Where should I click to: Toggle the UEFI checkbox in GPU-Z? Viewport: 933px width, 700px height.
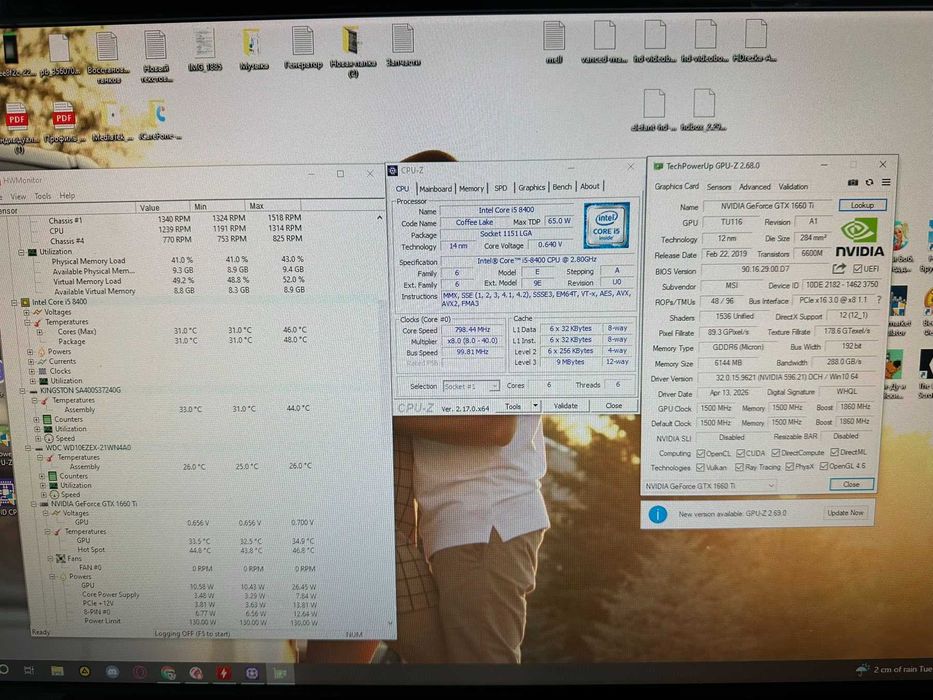pos(857,269)
